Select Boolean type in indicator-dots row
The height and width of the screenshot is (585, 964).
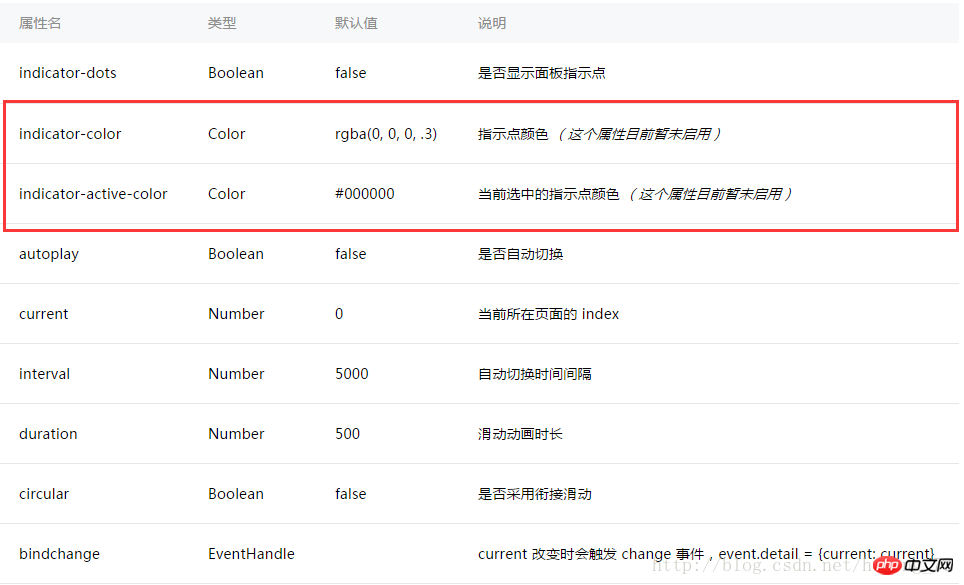click(236, 73)
